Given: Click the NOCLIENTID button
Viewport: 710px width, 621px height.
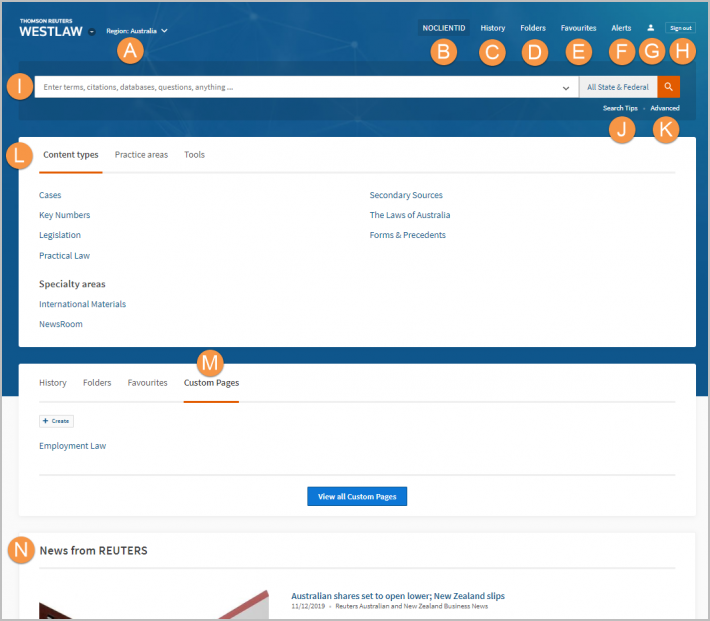Looking at the screenshot, I should [x=444, y=28].
